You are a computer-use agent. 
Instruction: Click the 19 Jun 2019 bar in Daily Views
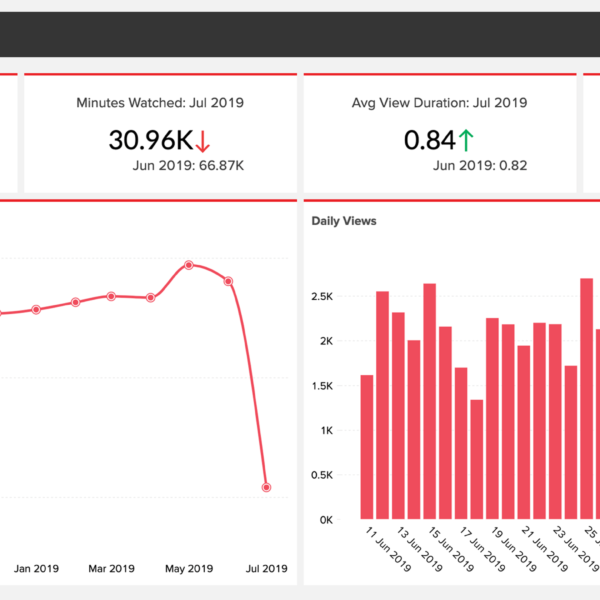pyautogui.click(x=492, y=418)
